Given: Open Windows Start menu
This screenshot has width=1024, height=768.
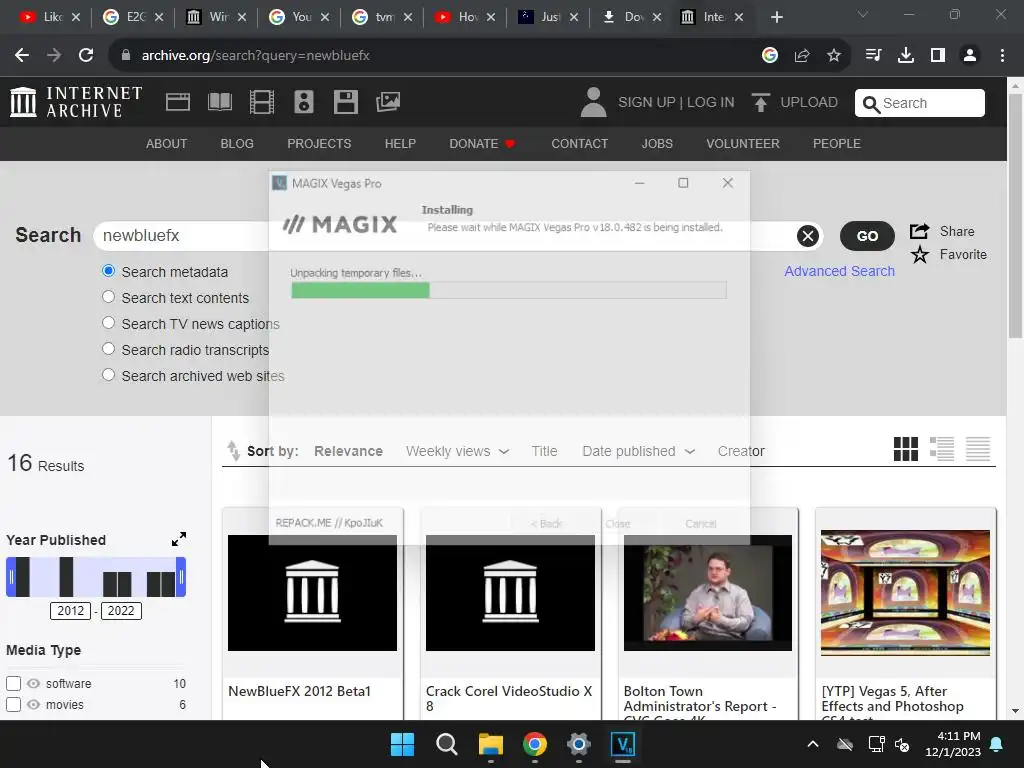Looking at the screenshot, I should pos(402,744).
